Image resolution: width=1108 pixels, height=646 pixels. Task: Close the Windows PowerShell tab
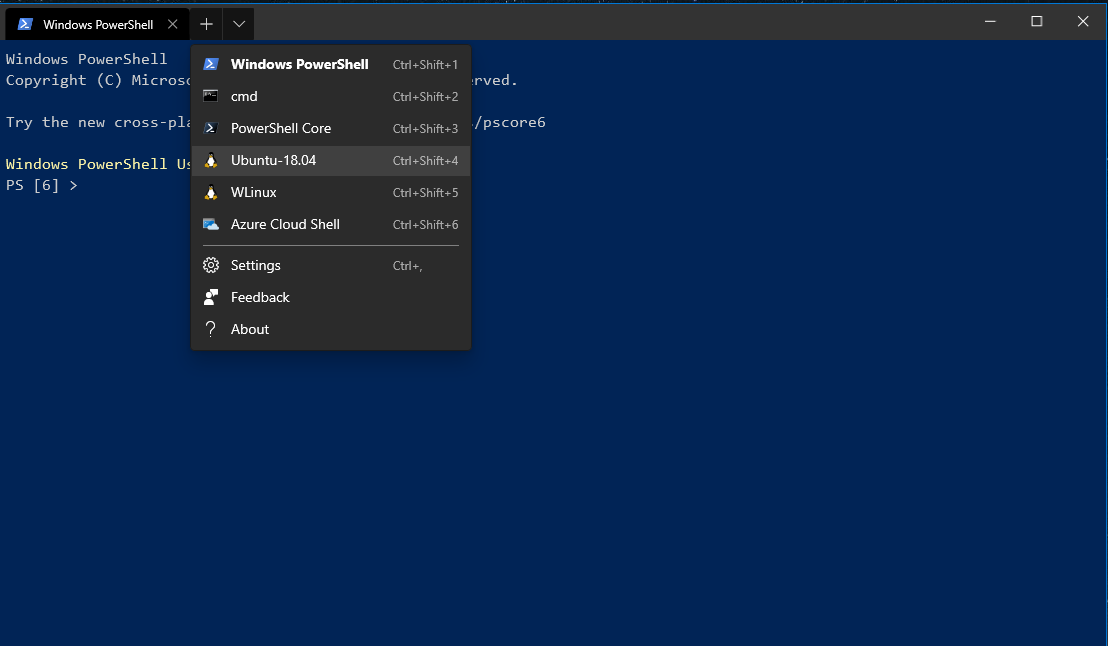[172, 24]
